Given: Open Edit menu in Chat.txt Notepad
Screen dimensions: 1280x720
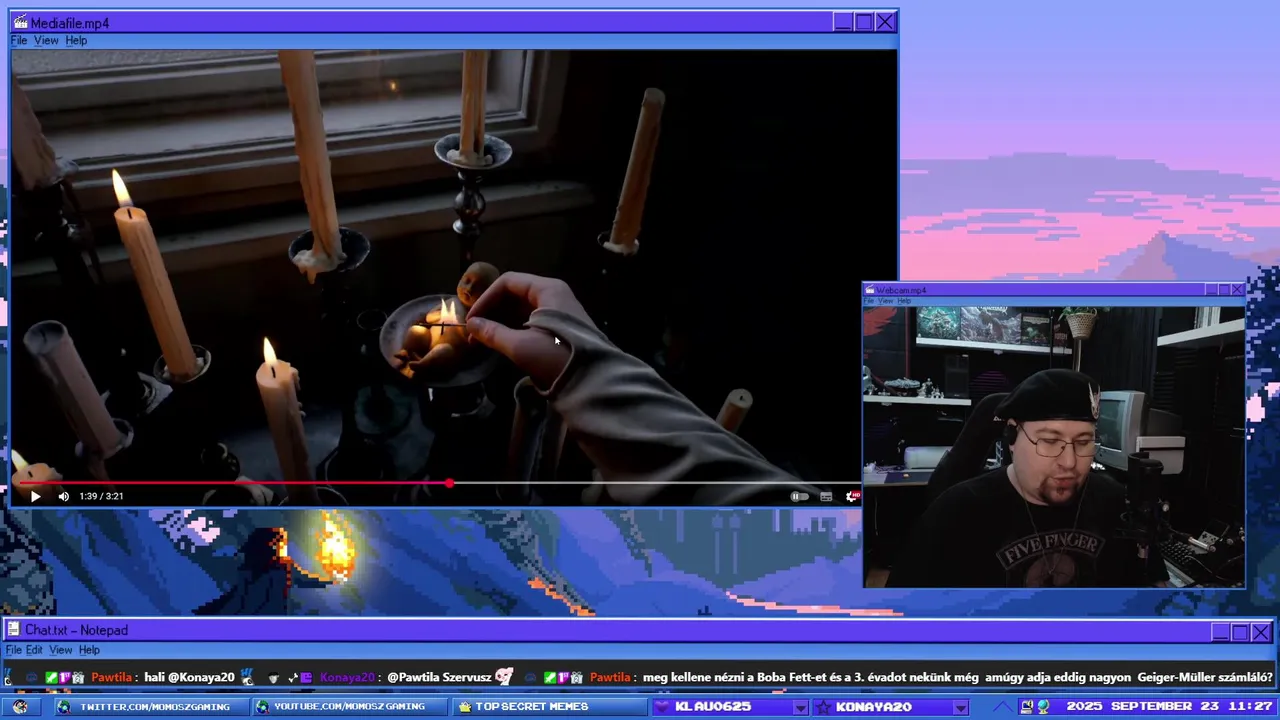Looking at the screenshot, I should [34, 650].
